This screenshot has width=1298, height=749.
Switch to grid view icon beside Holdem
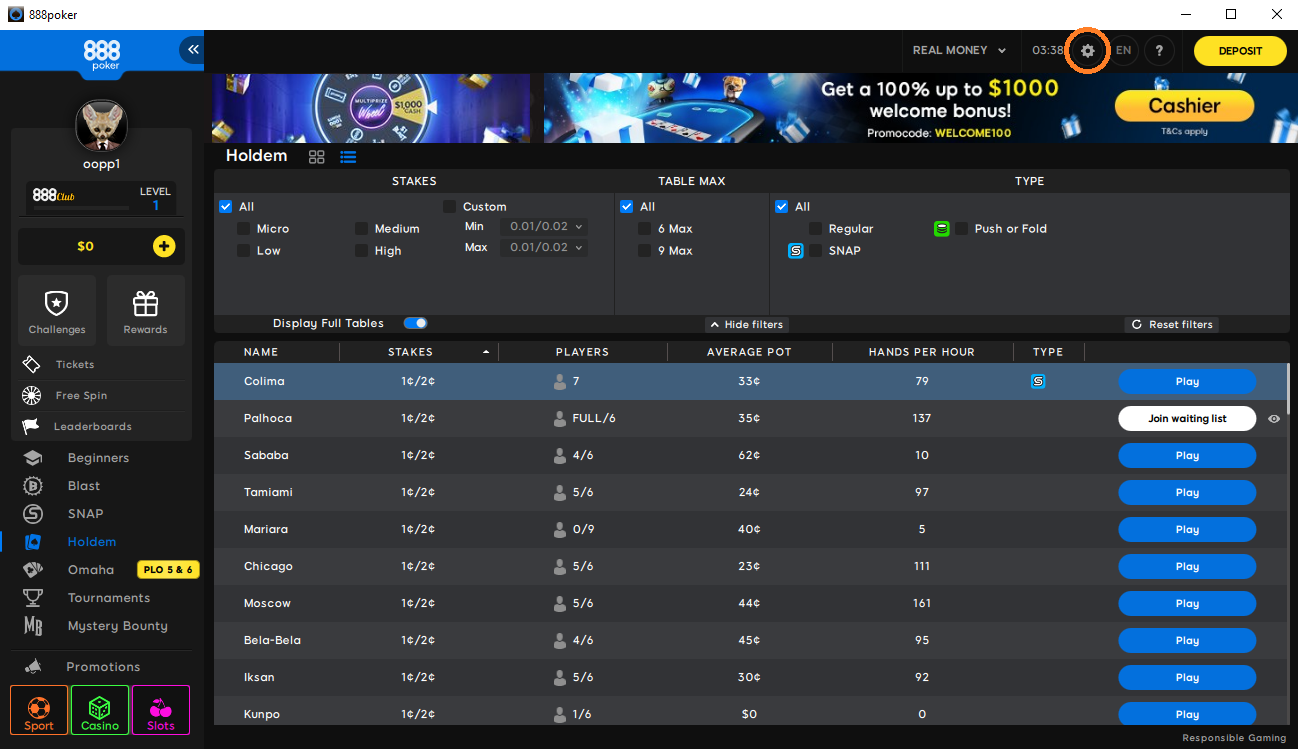point(317,157)
